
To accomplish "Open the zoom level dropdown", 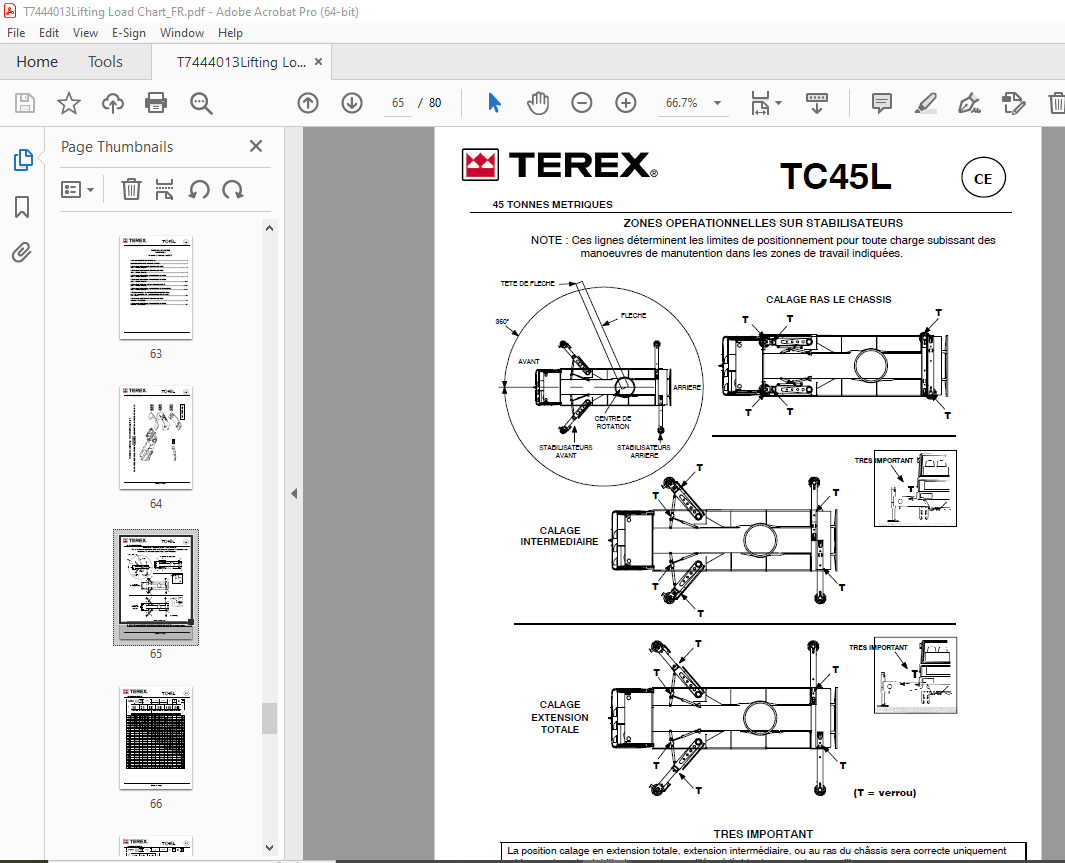I will point(717,103).
